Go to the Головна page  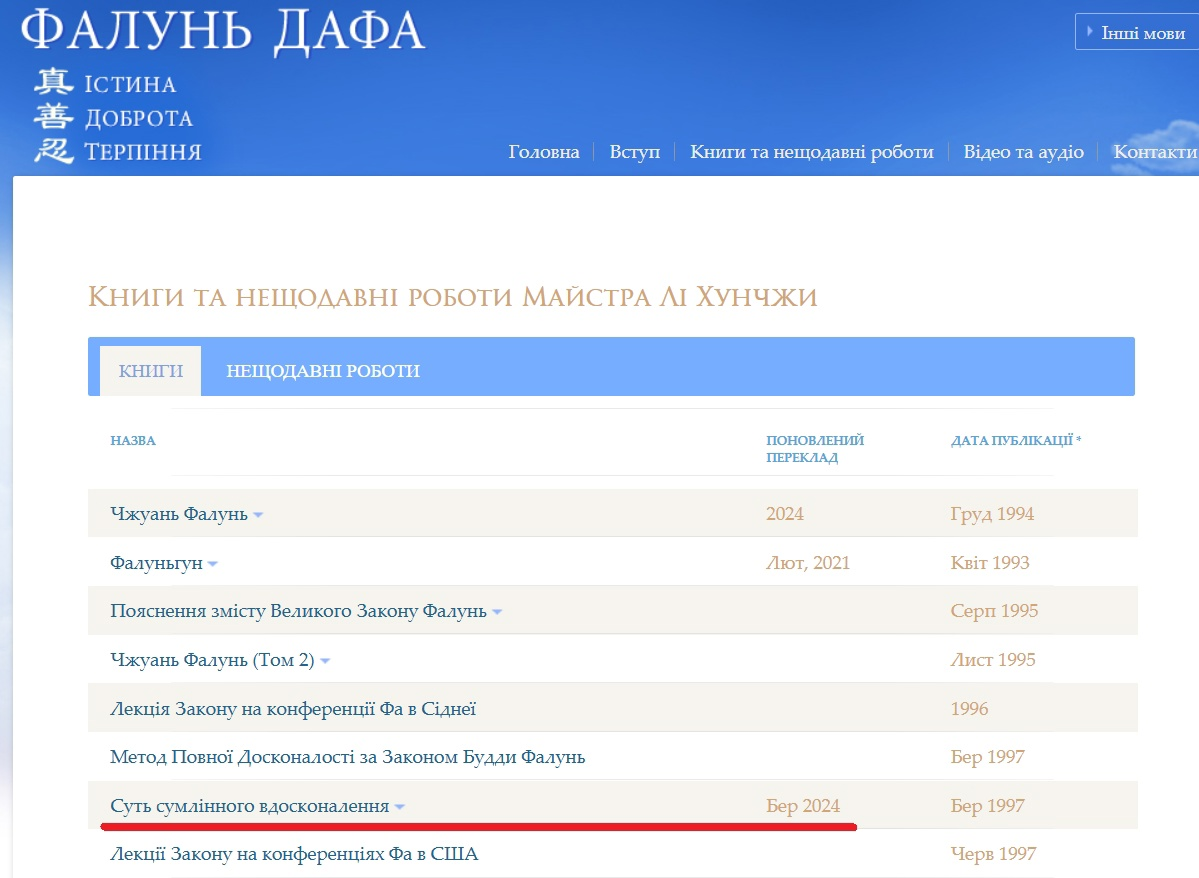click(544, 151)
